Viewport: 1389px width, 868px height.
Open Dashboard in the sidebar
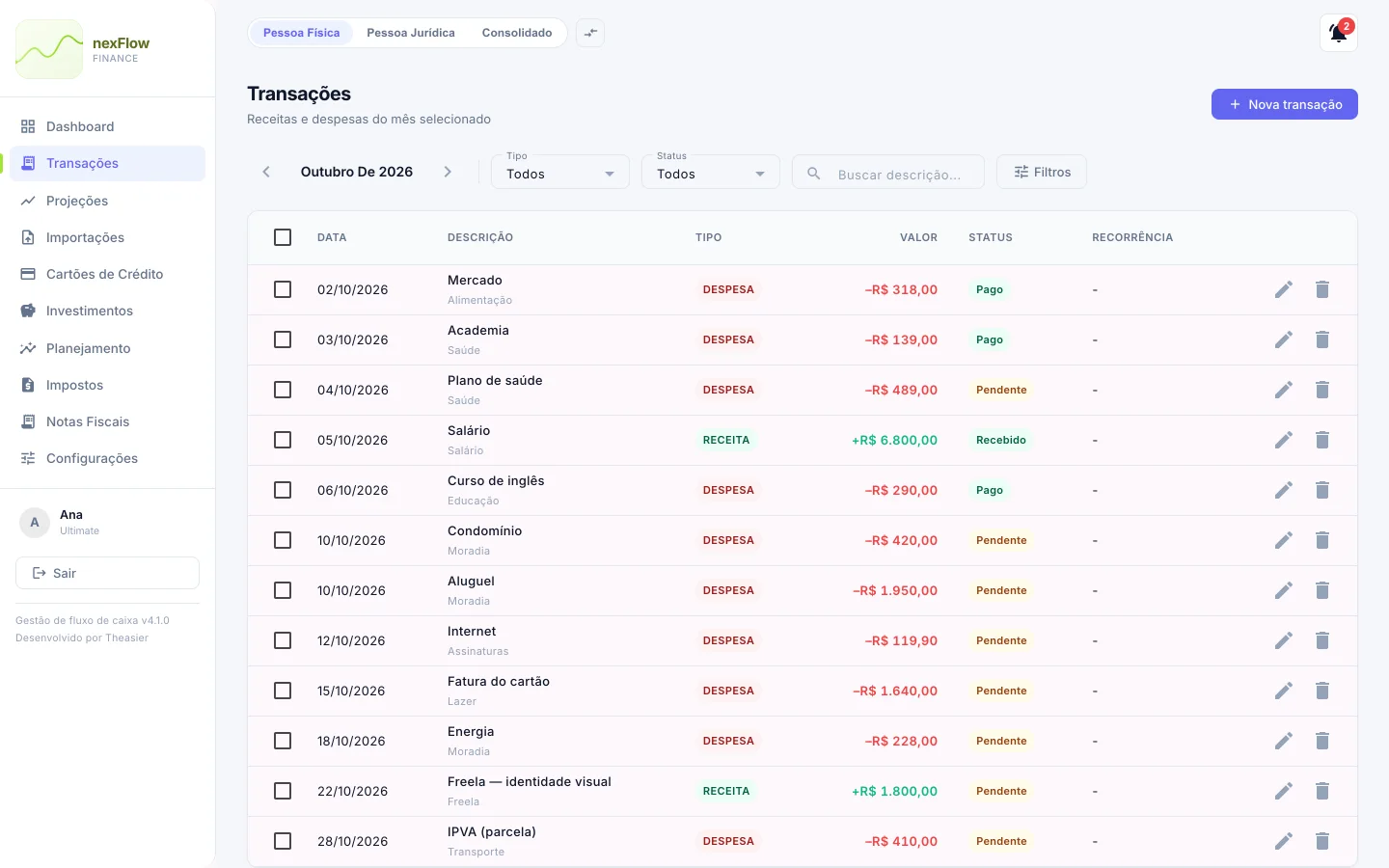(x=107, y=126)
